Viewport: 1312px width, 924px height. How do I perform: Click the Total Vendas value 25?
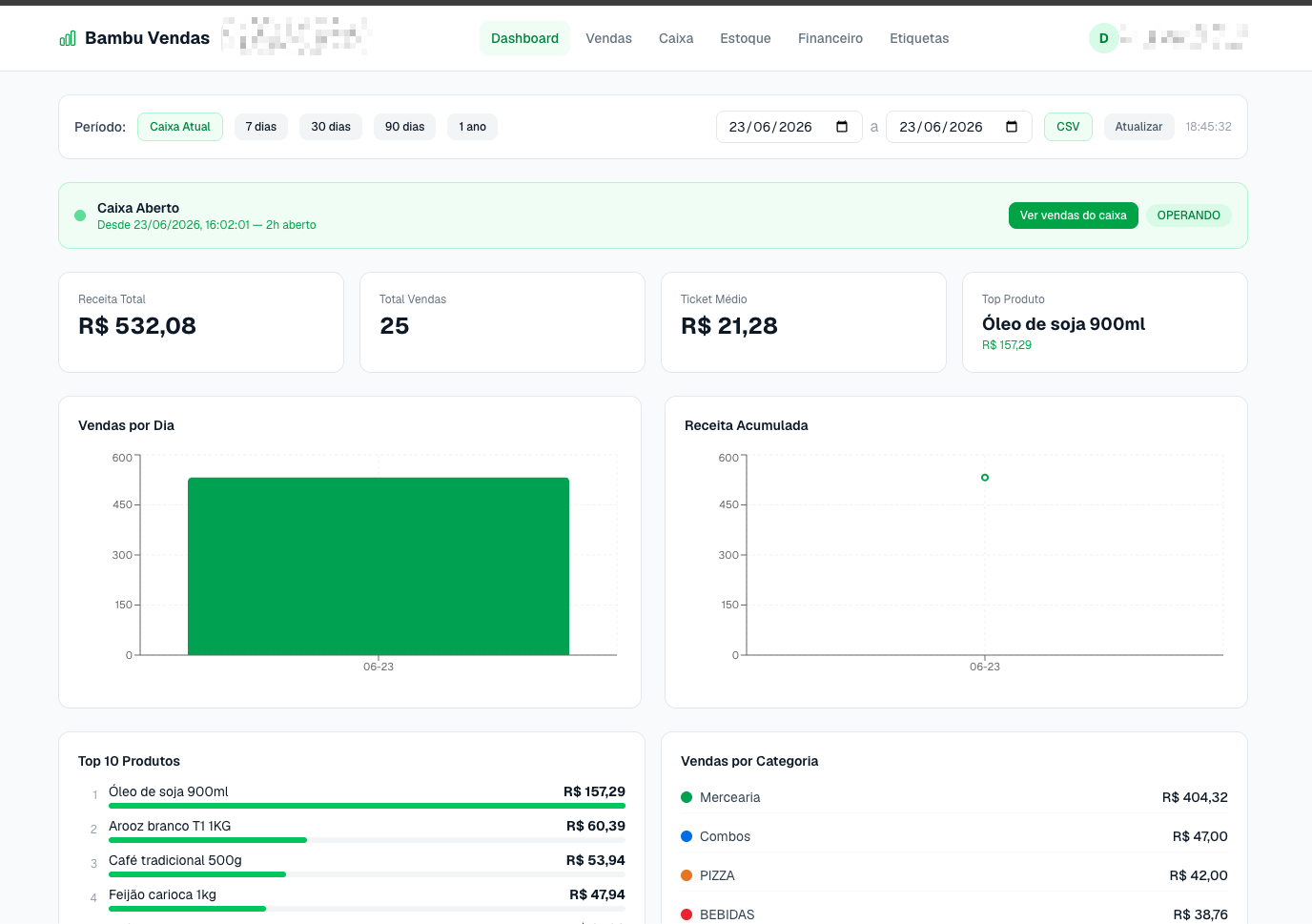[x=395, y=326]
